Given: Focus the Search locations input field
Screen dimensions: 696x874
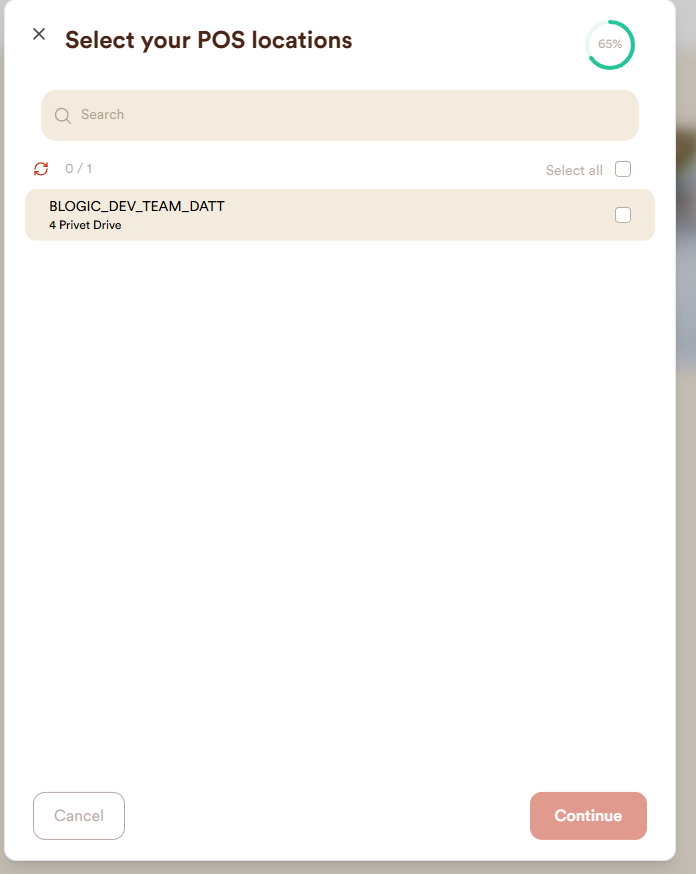Looking at the screenshot, I should point(339,115).
